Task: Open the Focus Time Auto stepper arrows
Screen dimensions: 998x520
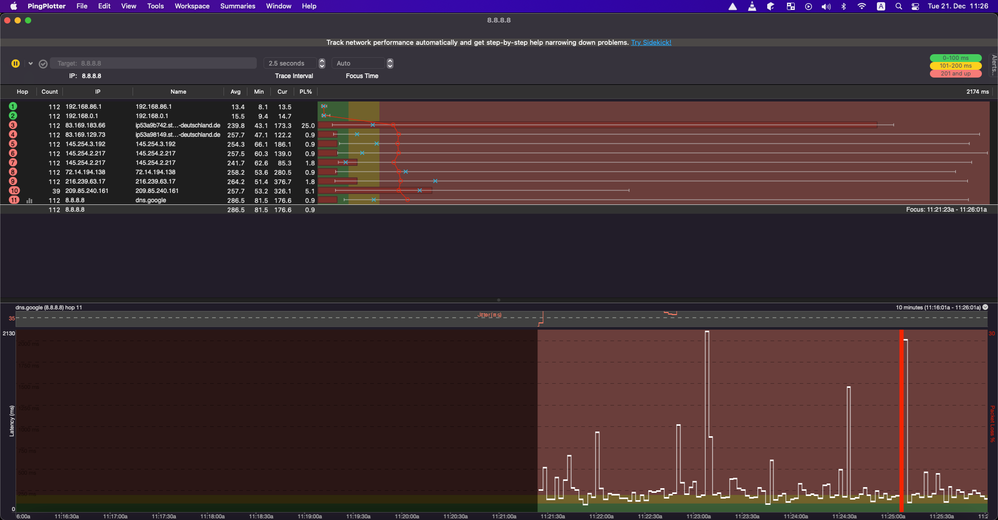Action: click(x=390, y=63)
